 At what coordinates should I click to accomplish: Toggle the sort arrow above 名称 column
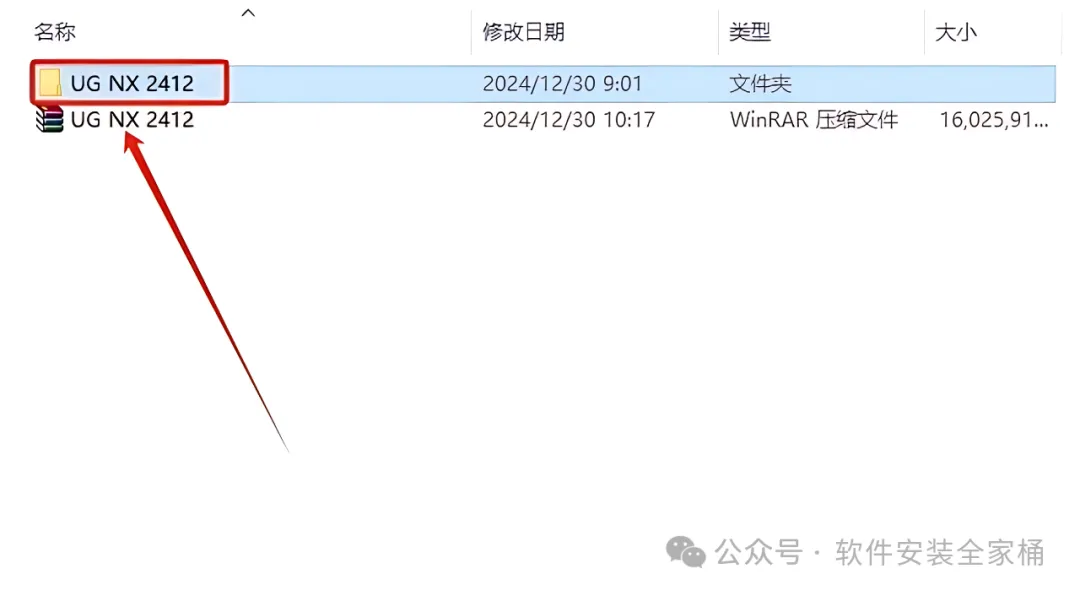(x=249, y=12)
